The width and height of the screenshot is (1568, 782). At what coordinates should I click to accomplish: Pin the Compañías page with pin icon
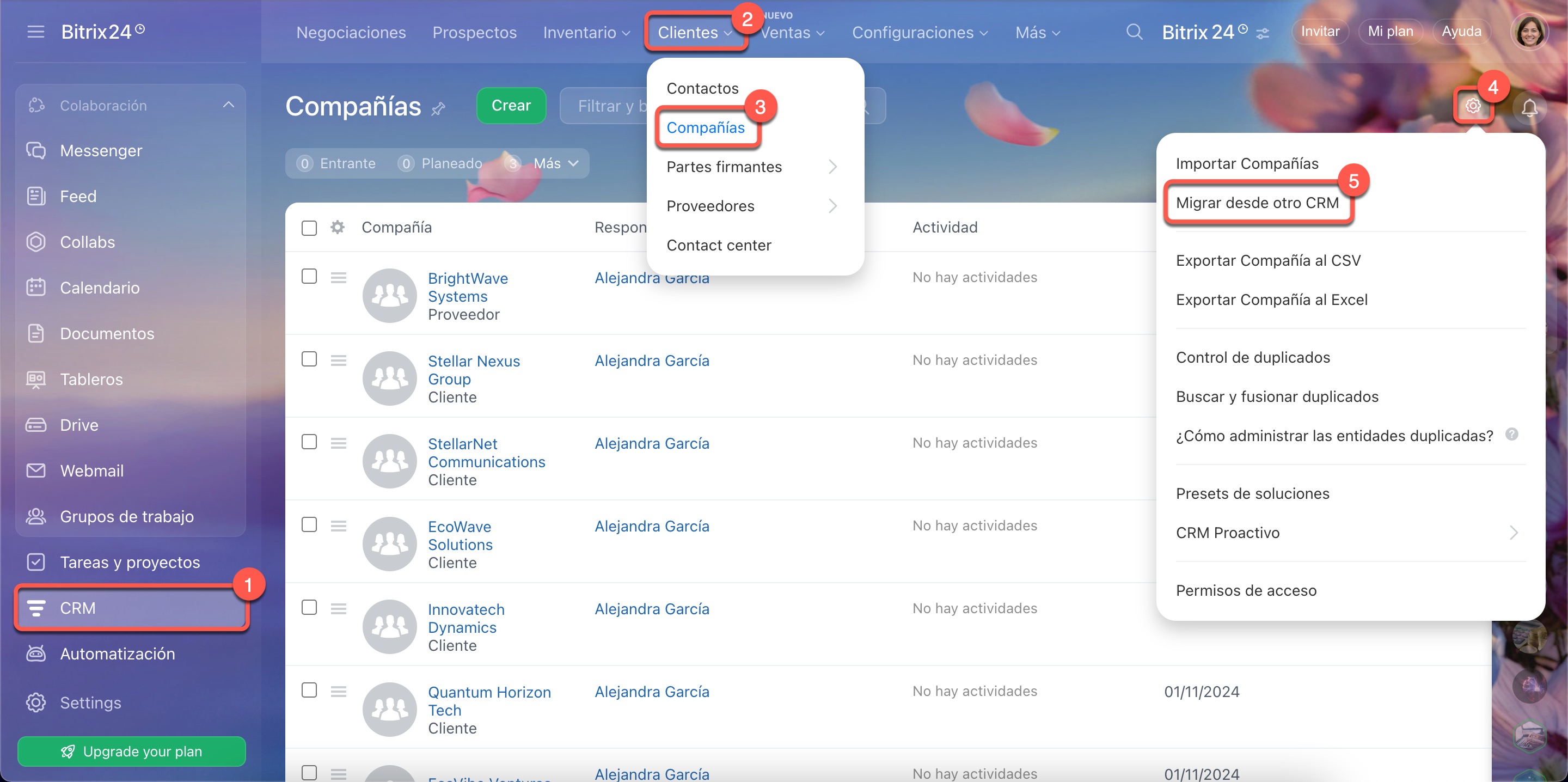(438, 109)
